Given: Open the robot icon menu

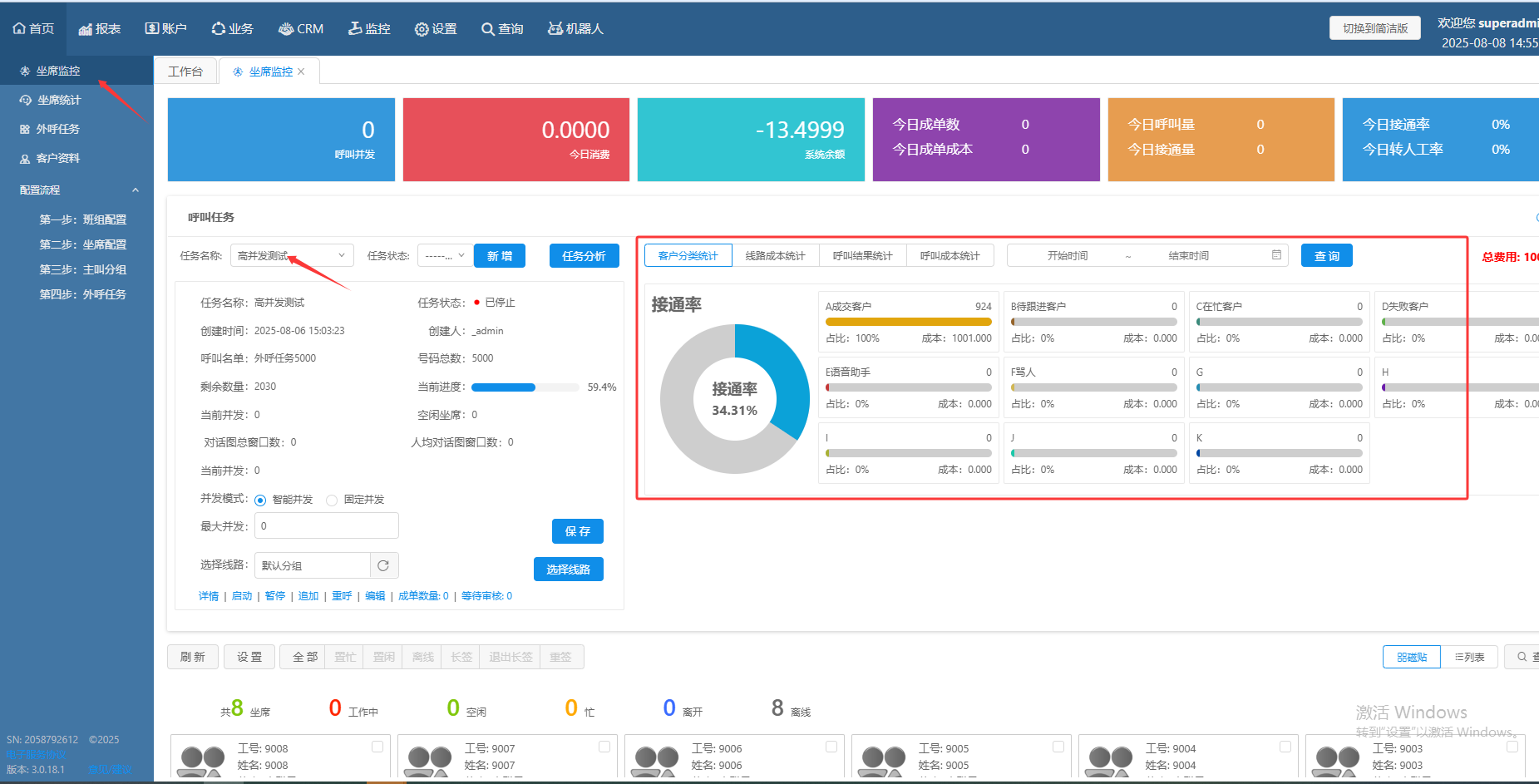Looking at the screenshot, I should 555,29.
